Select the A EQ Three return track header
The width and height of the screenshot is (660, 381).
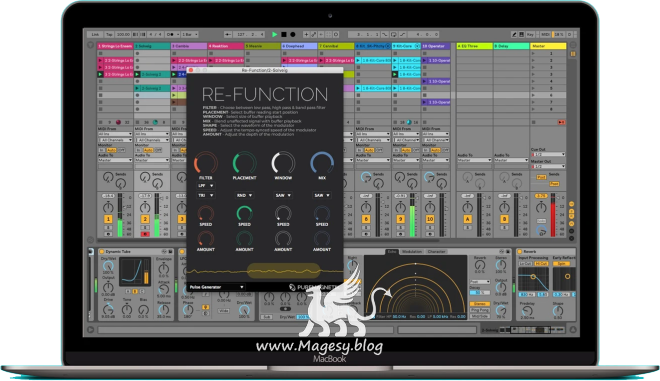pyautogui.click(x=474, y=46)
